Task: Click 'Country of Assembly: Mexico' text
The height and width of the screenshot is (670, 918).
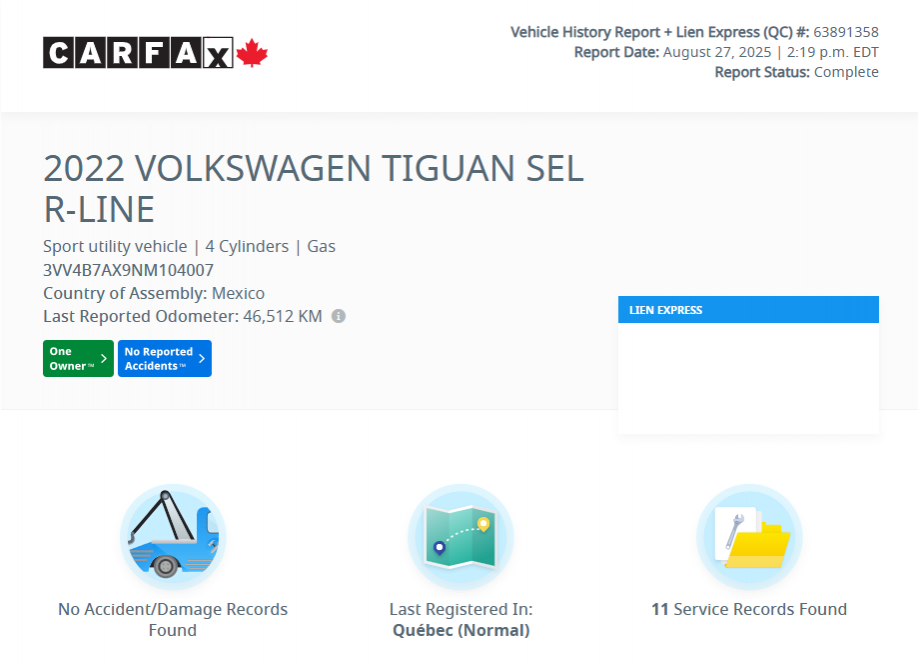Action: [x=154, y=293]
